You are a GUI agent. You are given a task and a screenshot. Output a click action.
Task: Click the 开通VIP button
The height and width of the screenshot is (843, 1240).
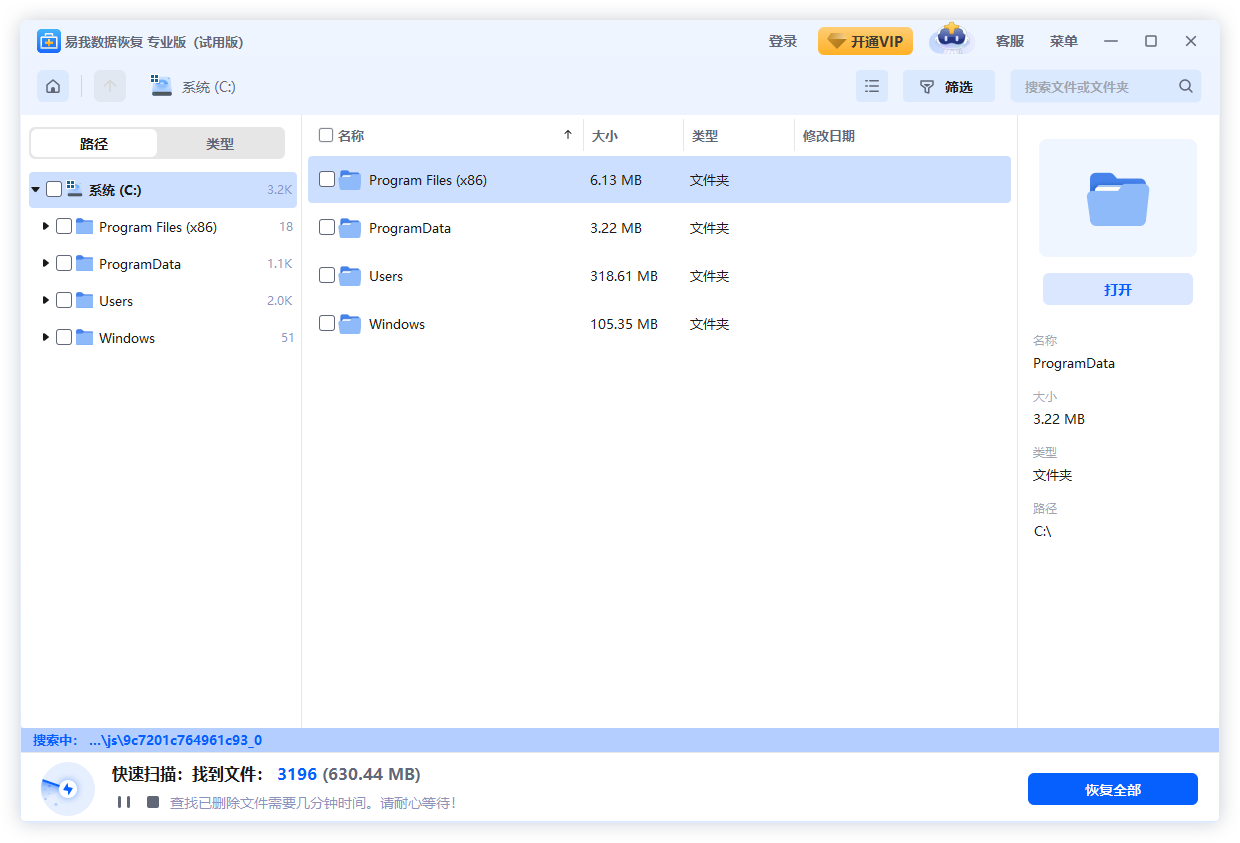point(865,41)
